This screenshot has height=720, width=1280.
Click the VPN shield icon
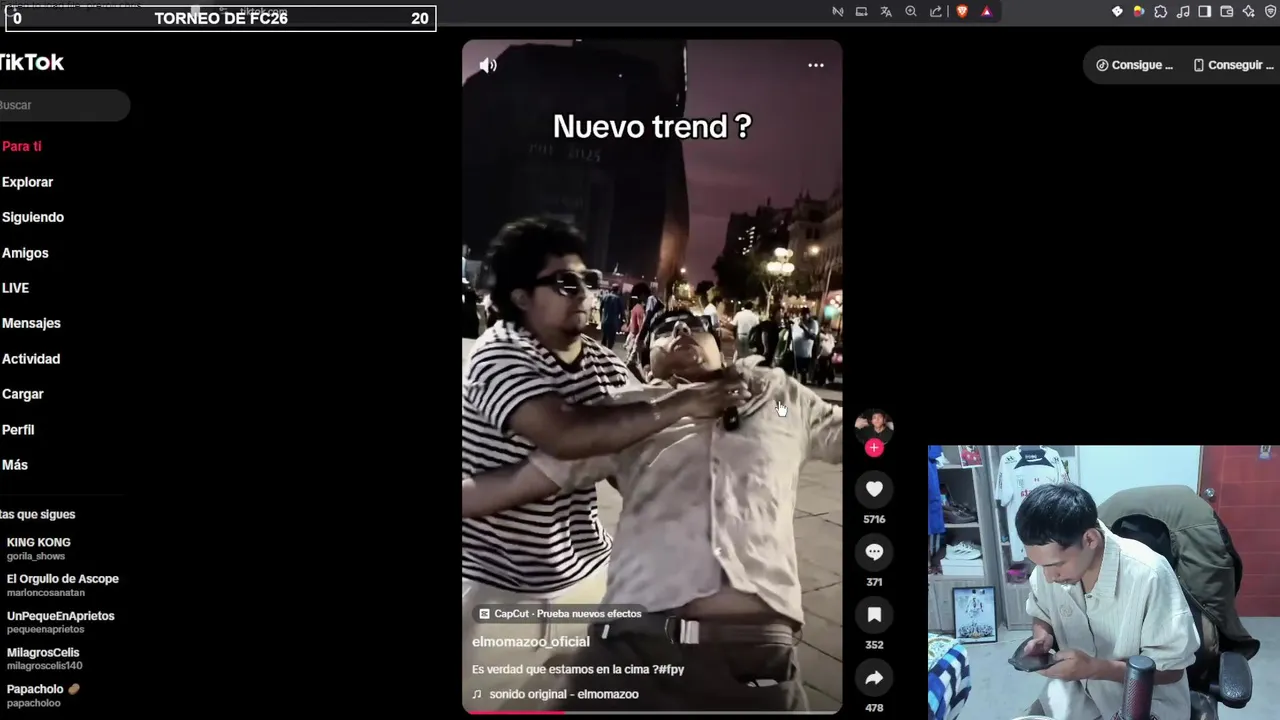tap(1271, 12)
